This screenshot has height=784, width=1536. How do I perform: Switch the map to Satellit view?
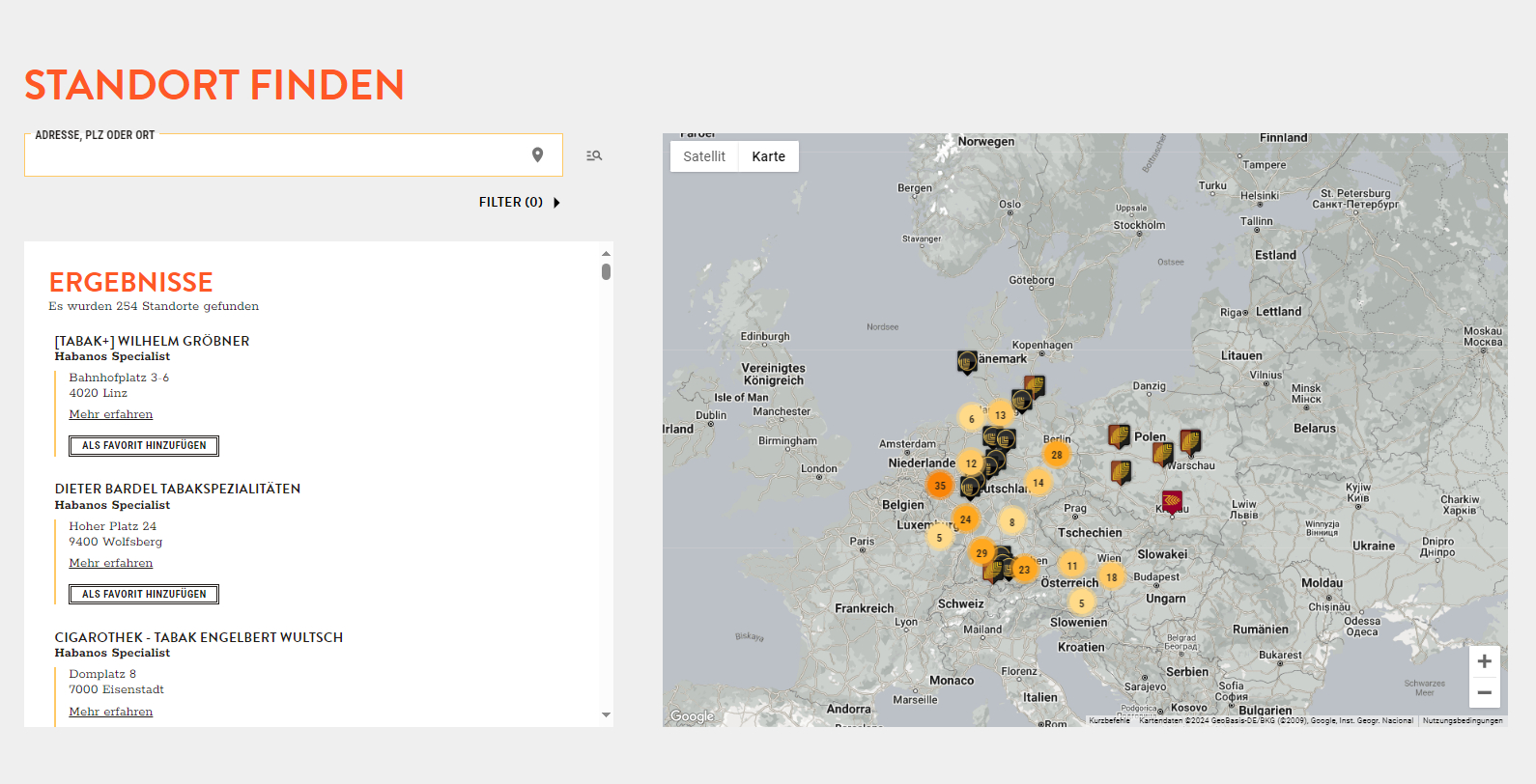tap(704, 156)
